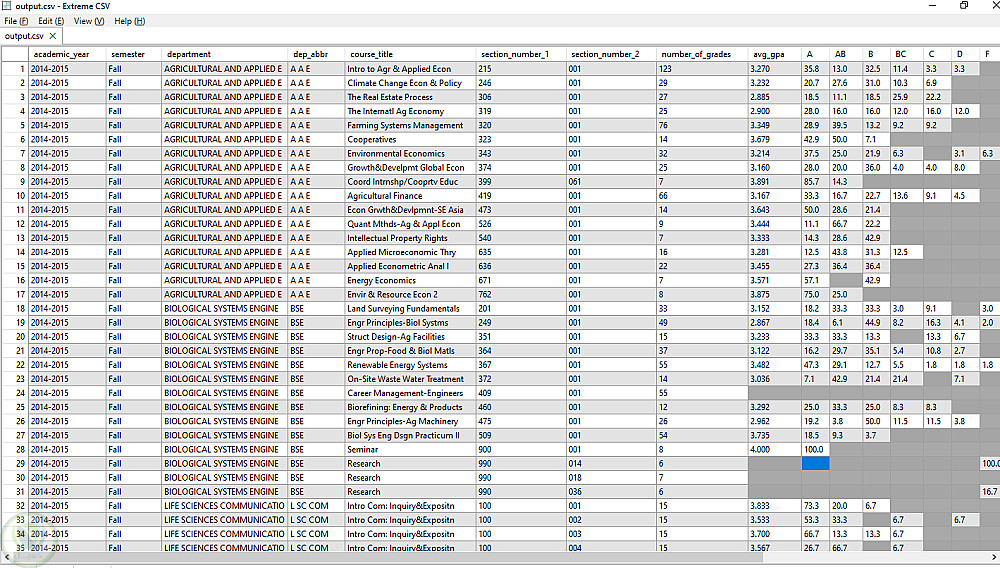Click the highlighted blue cell in row 29

coord(815,463)
